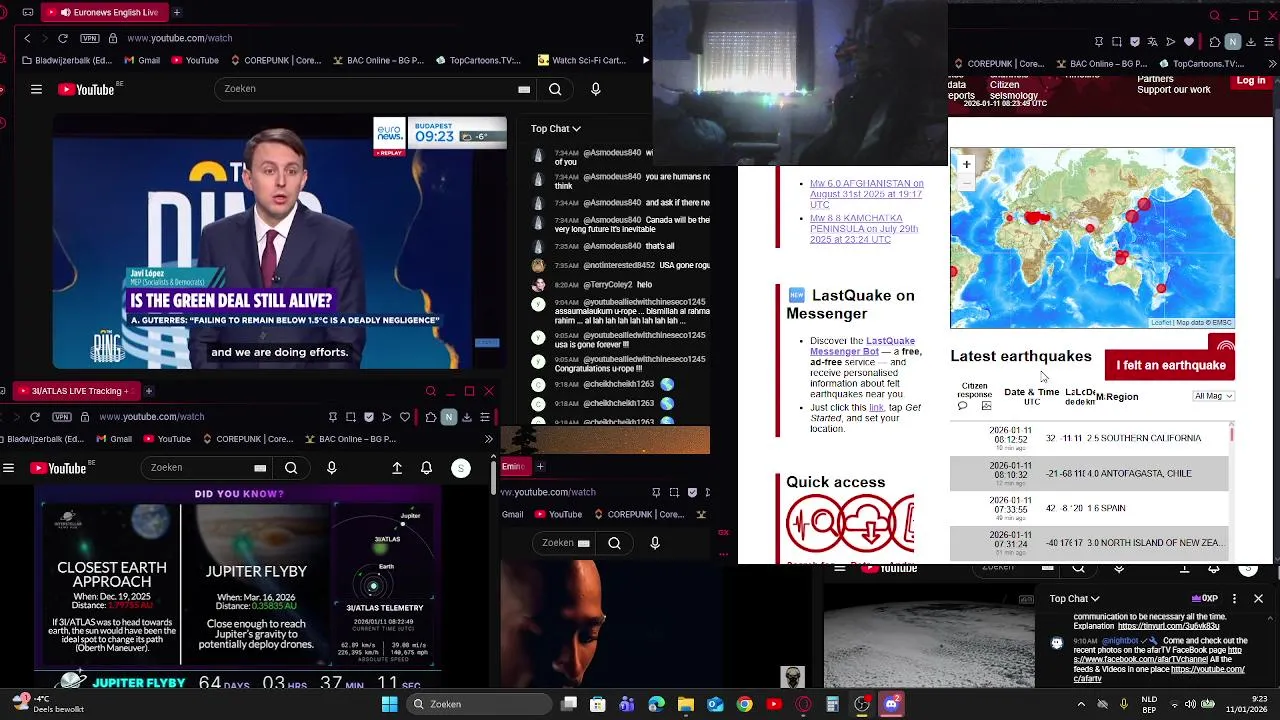Click the pin icon in Euronews address bar
Image resolution: width=1280 pixels, height=720 pixels.
click(639, 38)
